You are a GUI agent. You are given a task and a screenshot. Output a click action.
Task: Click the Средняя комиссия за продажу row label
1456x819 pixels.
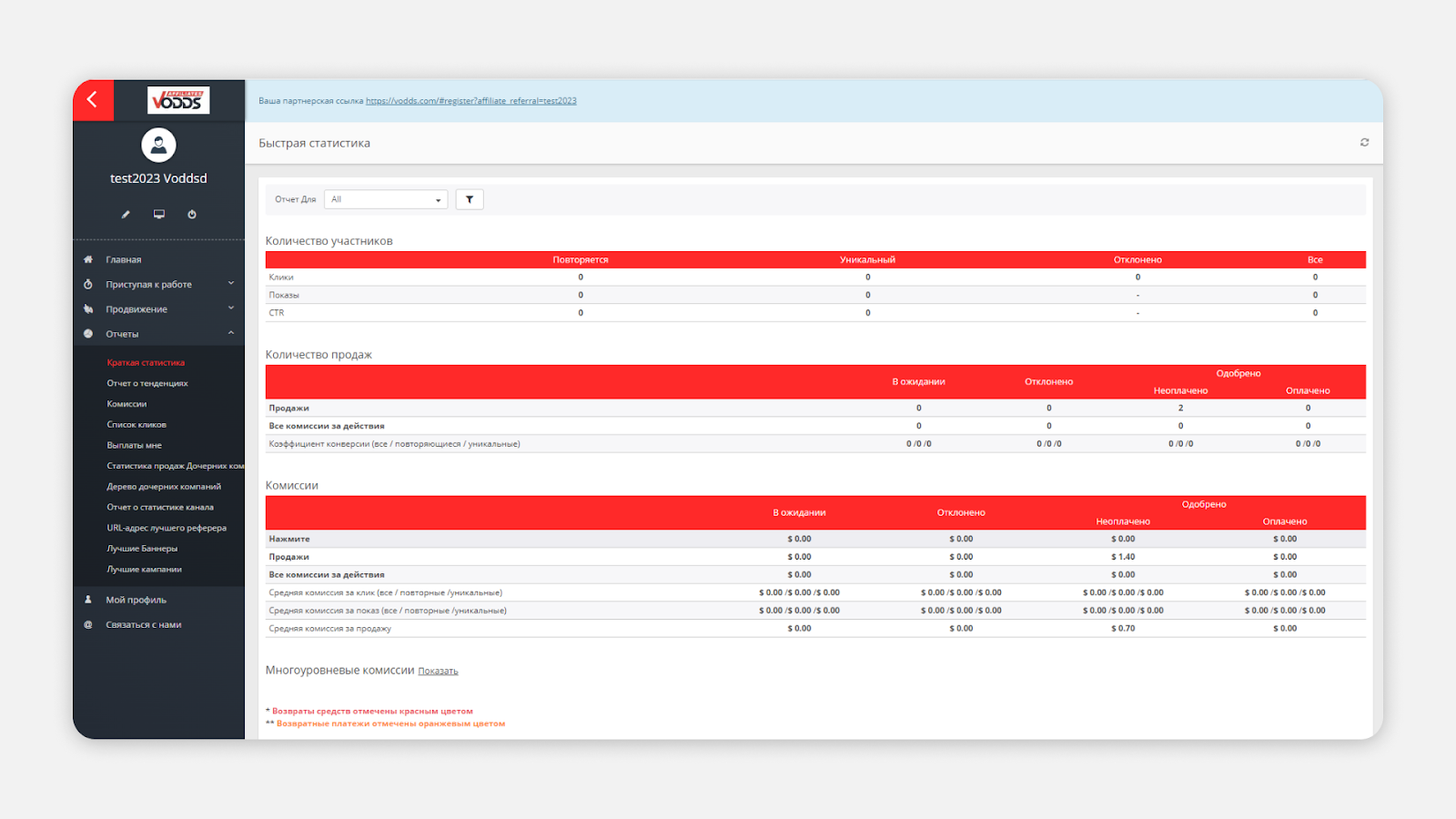point(329,629)
